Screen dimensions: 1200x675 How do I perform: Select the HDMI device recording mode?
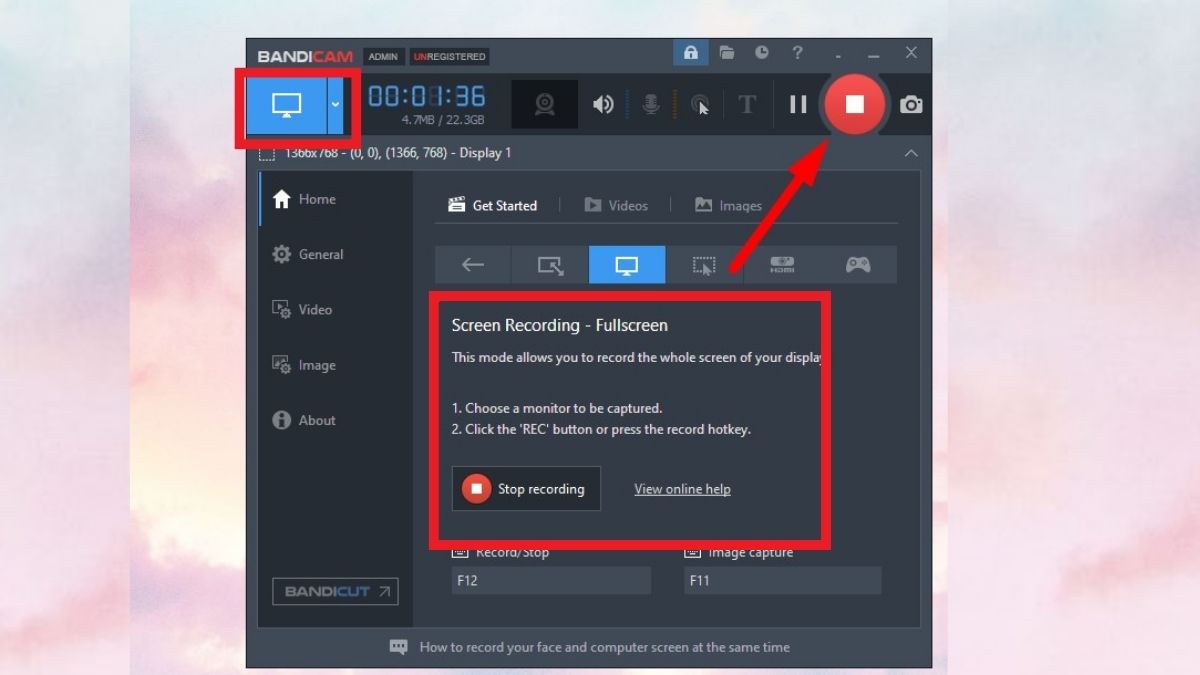click(781, 265)
